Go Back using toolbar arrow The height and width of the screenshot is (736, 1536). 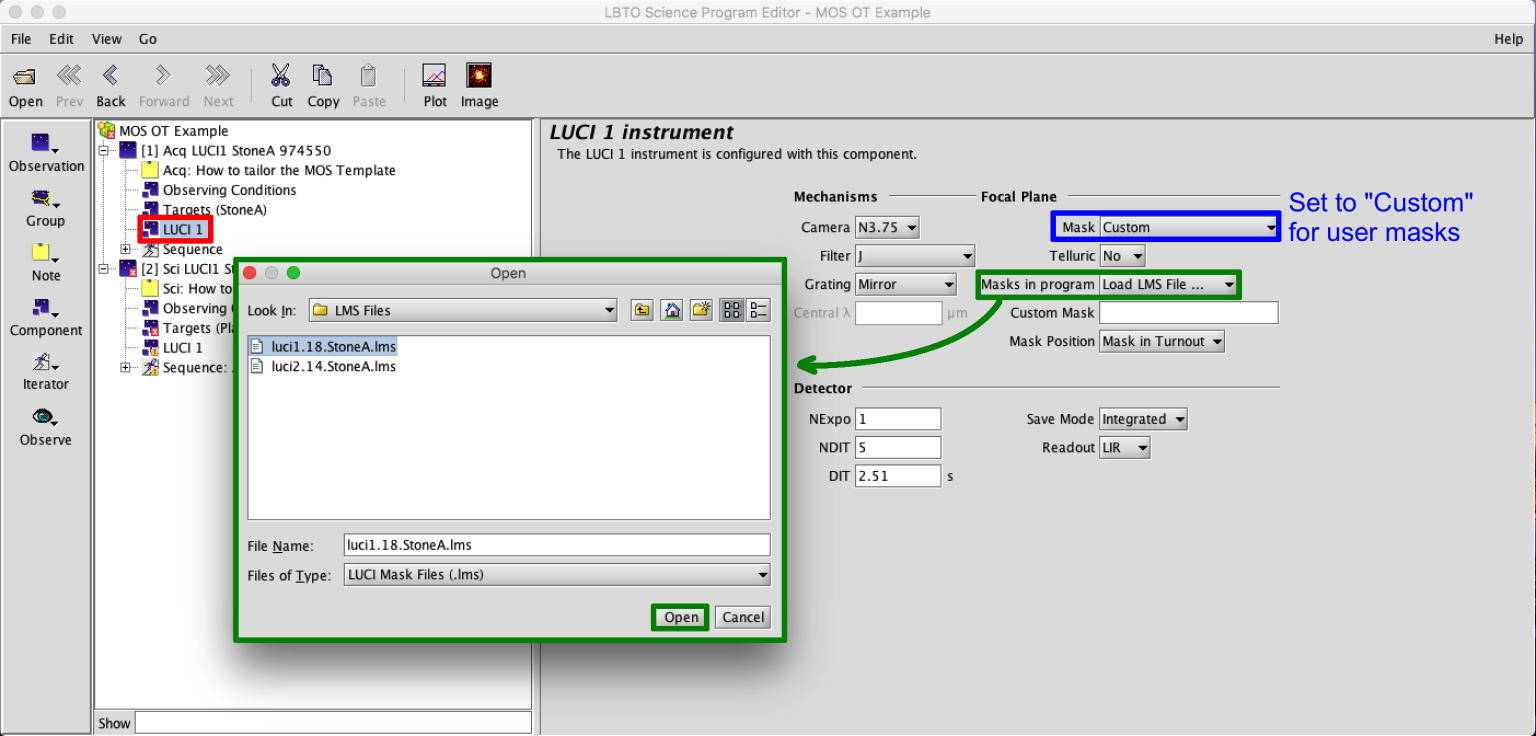[x=110, y=76]
